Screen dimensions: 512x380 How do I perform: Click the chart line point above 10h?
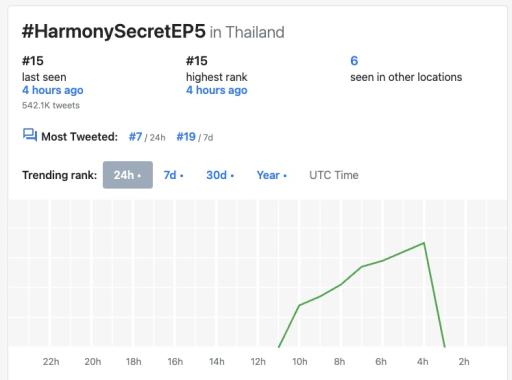299,305
